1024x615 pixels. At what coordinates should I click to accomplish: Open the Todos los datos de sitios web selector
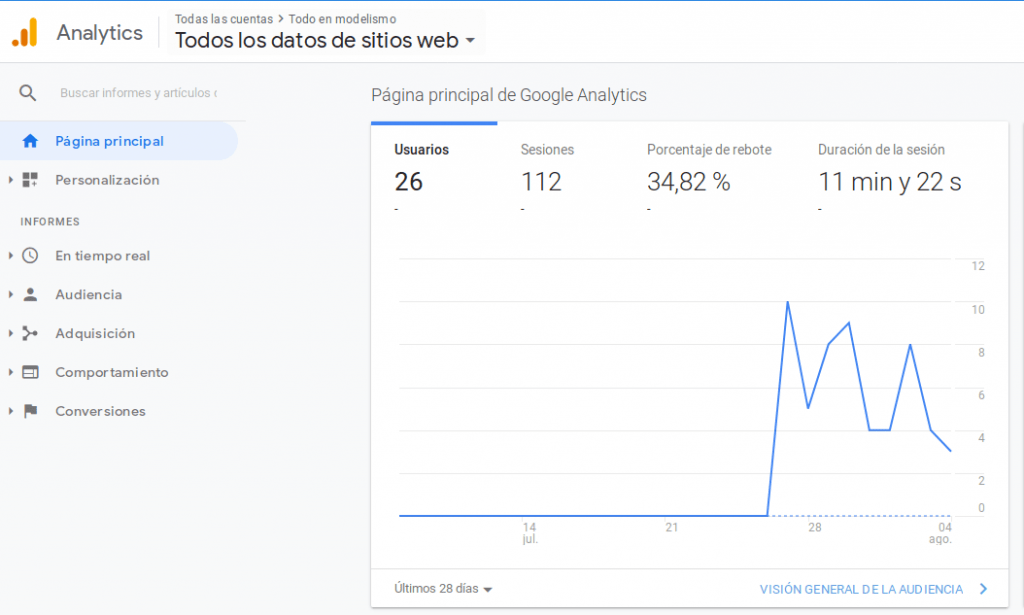[x=325, y=40]
